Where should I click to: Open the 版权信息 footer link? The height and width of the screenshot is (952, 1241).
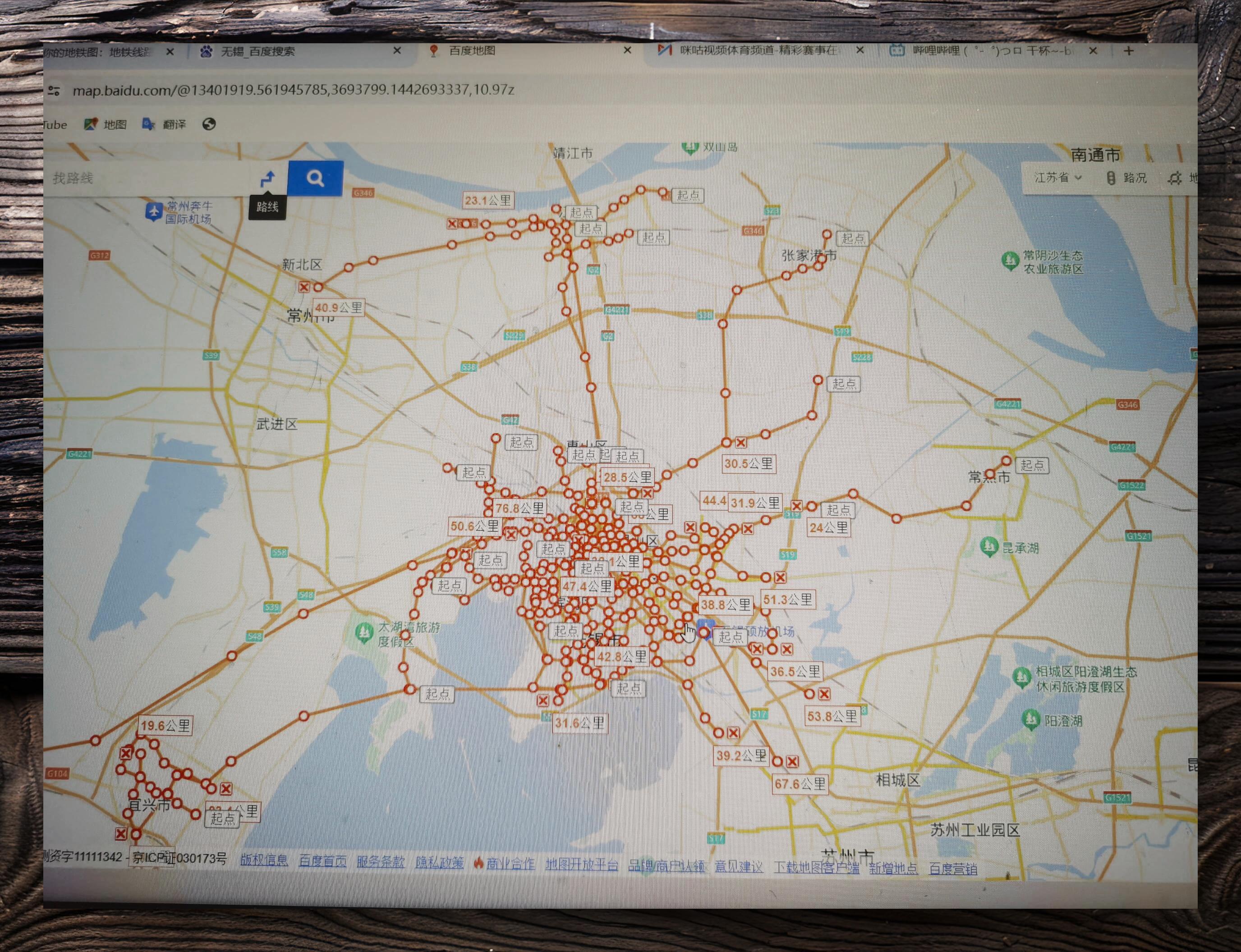[x=264, y=860]
